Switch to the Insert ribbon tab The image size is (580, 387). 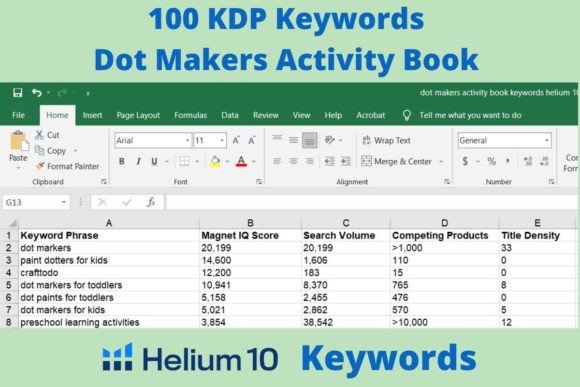click(92, 115)
